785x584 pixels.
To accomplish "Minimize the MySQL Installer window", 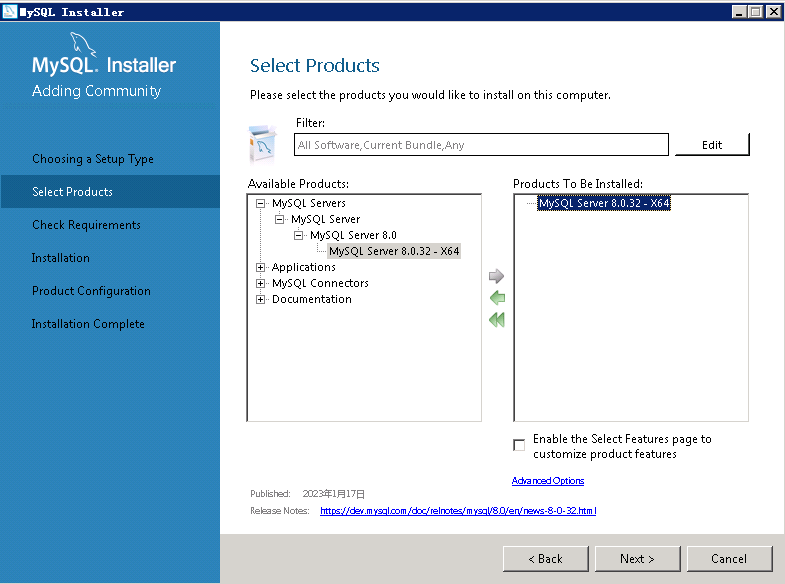I will (738, 12).
